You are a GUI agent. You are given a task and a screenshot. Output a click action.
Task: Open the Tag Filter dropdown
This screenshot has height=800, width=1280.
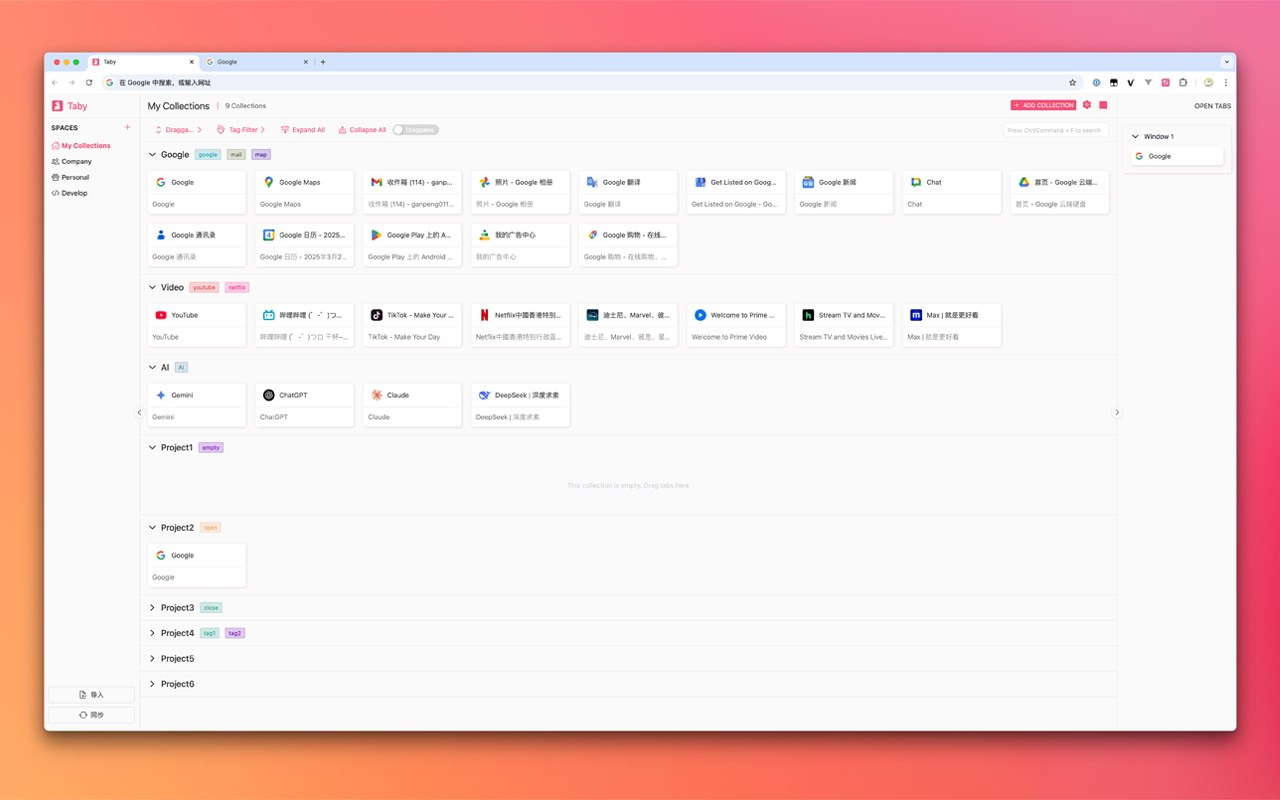(x=241, y=130)
